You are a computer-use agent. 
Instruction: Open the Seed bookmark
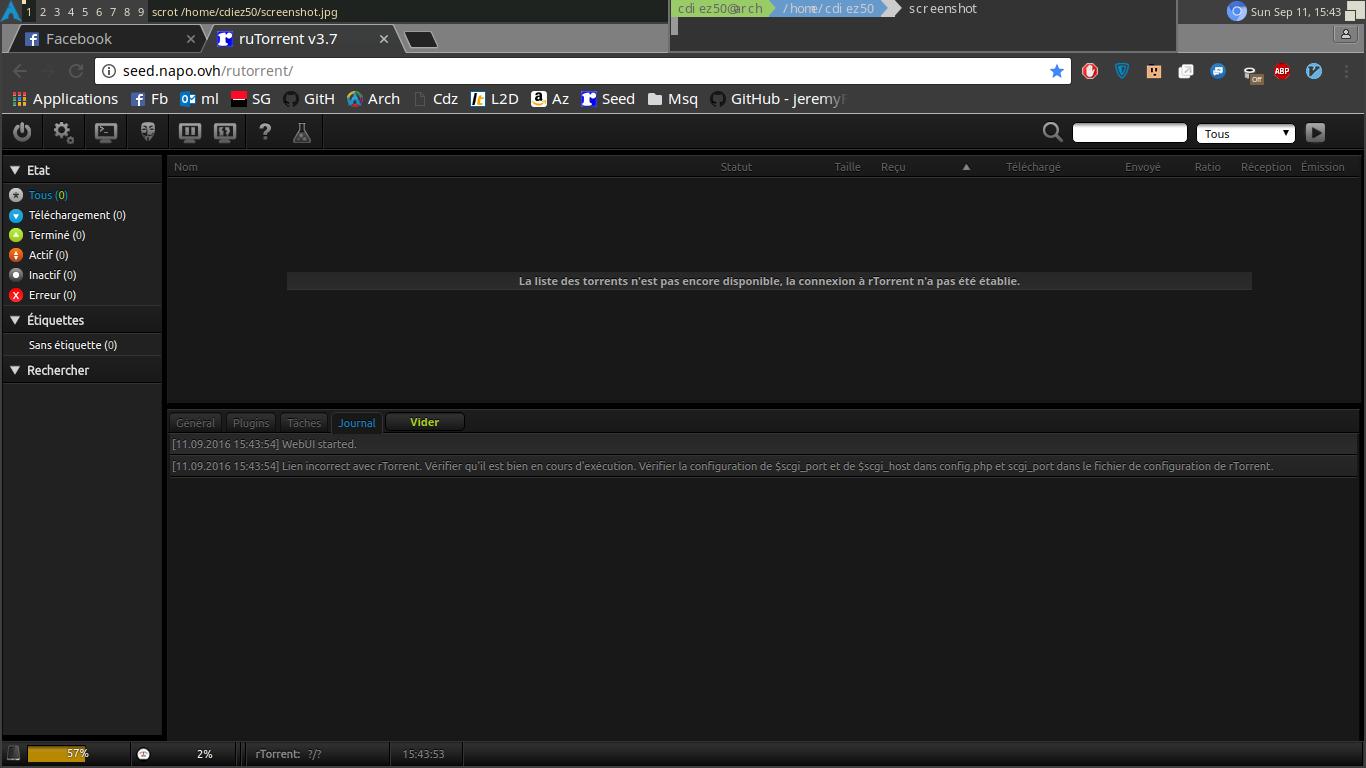pyautogui.click(x=608, y=99)
